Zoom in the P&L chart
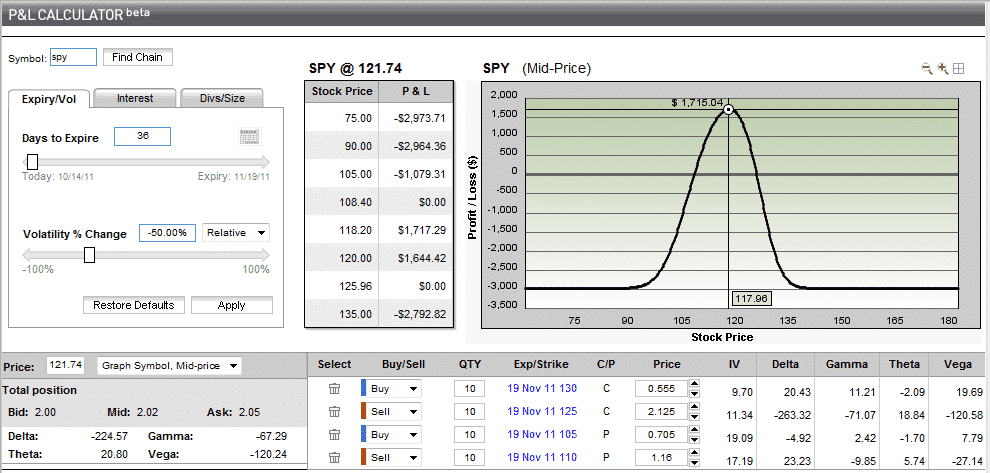The image size is (990, 473). pos(943,69)
